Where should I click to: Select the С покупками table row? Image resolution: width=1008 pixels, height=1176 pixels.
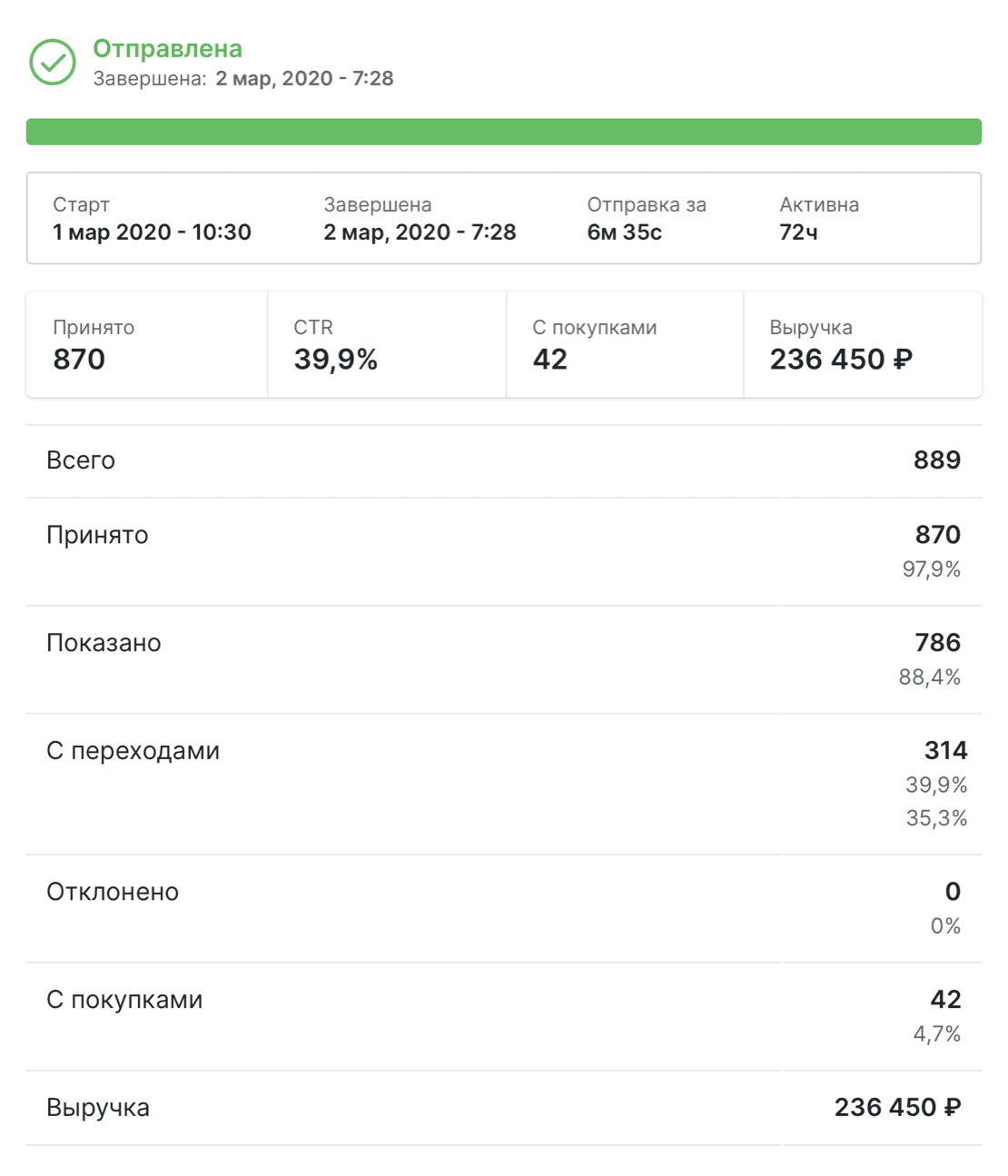point(504,1017)
